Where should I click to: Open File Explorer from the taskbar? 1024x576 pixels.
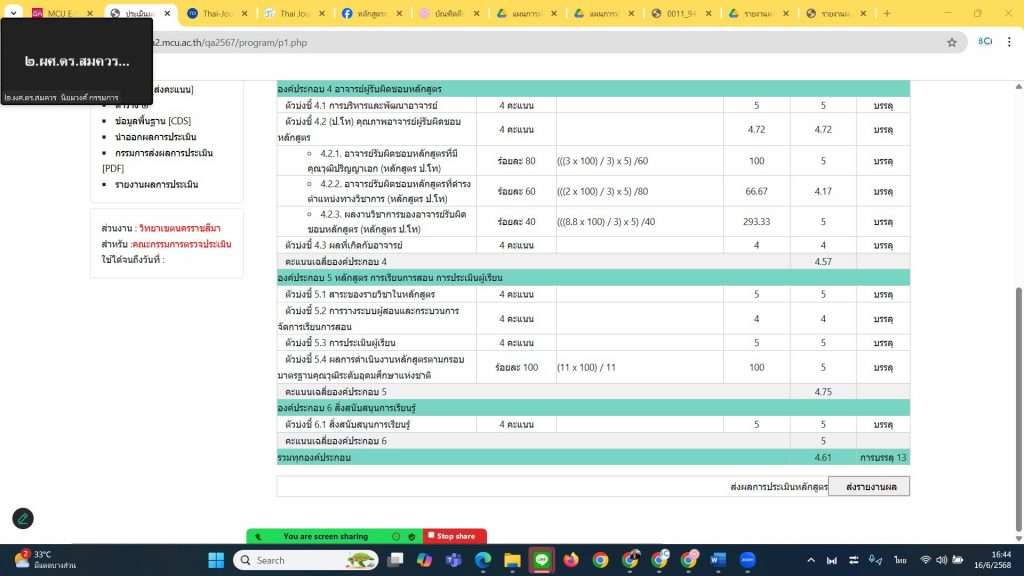click(513, 560)
